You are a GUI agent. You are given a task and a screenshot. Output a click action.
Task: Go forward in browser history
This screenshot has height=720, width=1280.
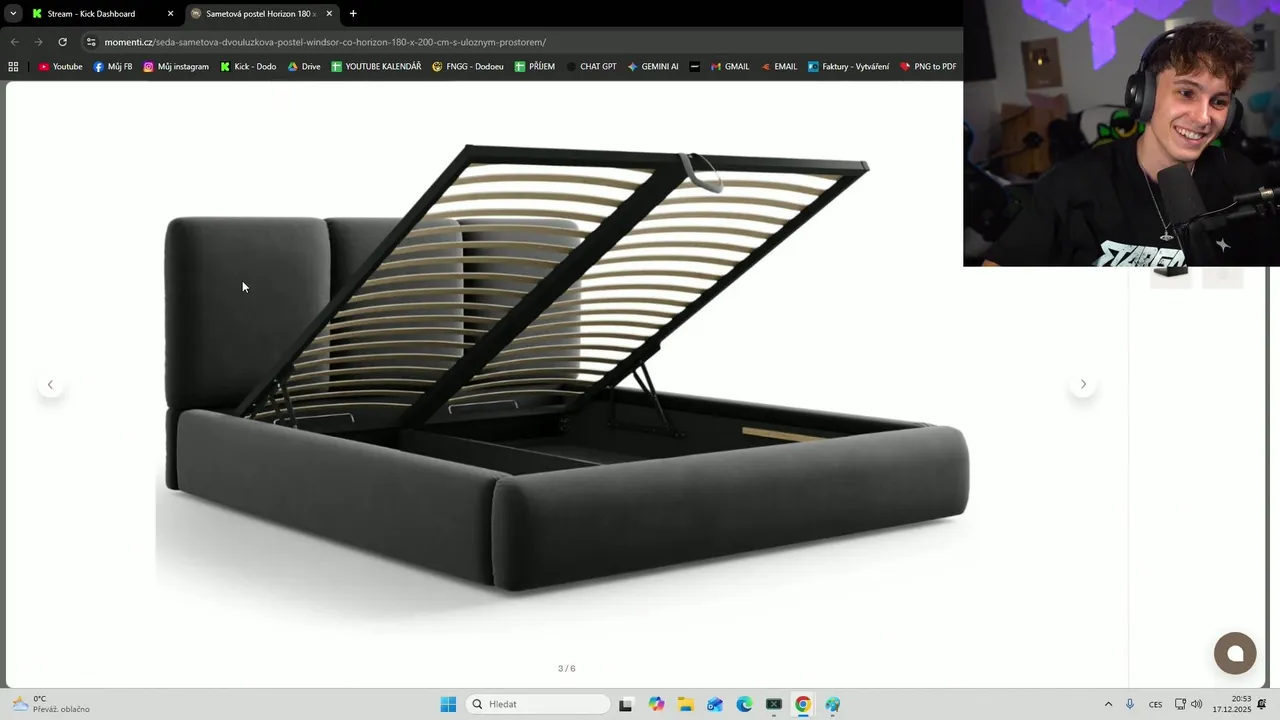38,42
